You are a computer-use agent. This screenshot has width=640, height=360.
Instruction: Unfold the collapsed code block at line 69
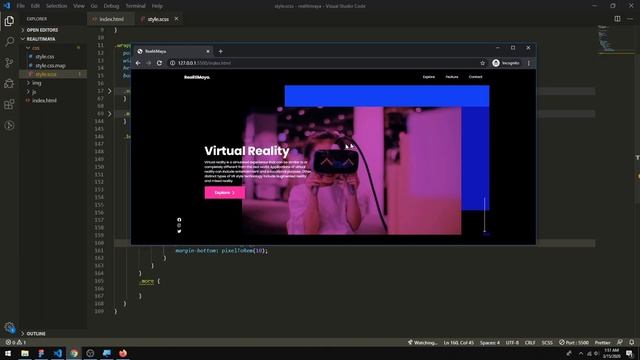109,114
